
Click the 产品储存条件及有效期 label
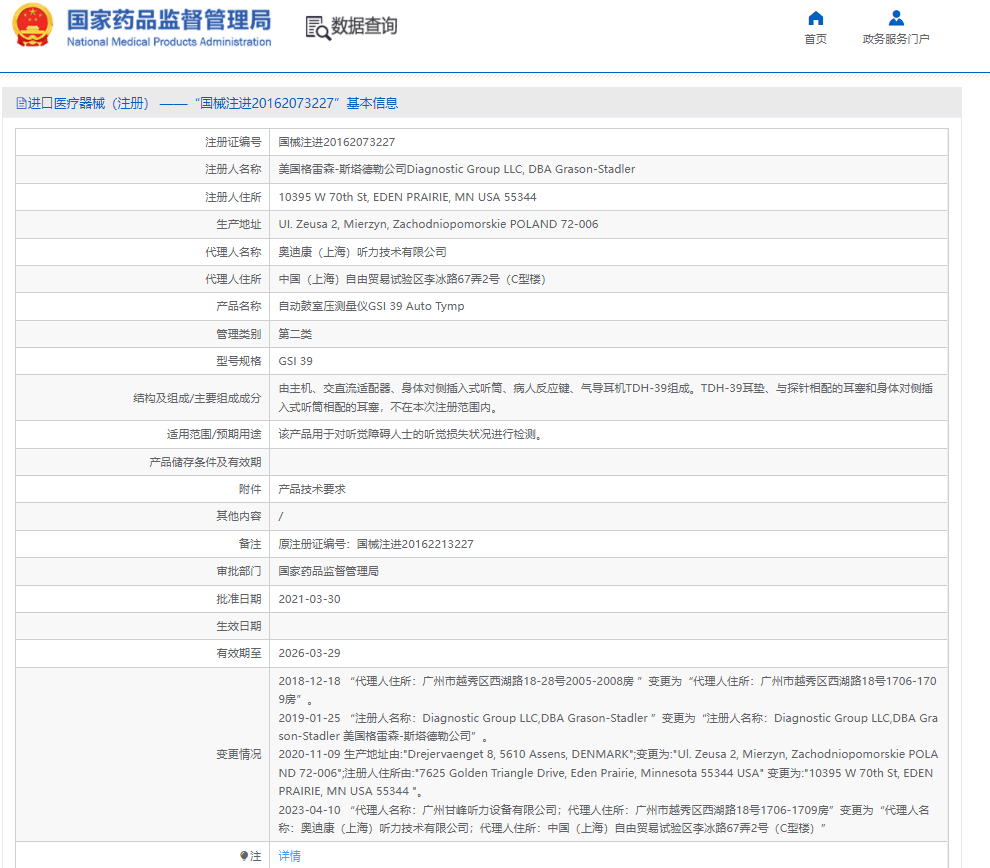[205, 462]
